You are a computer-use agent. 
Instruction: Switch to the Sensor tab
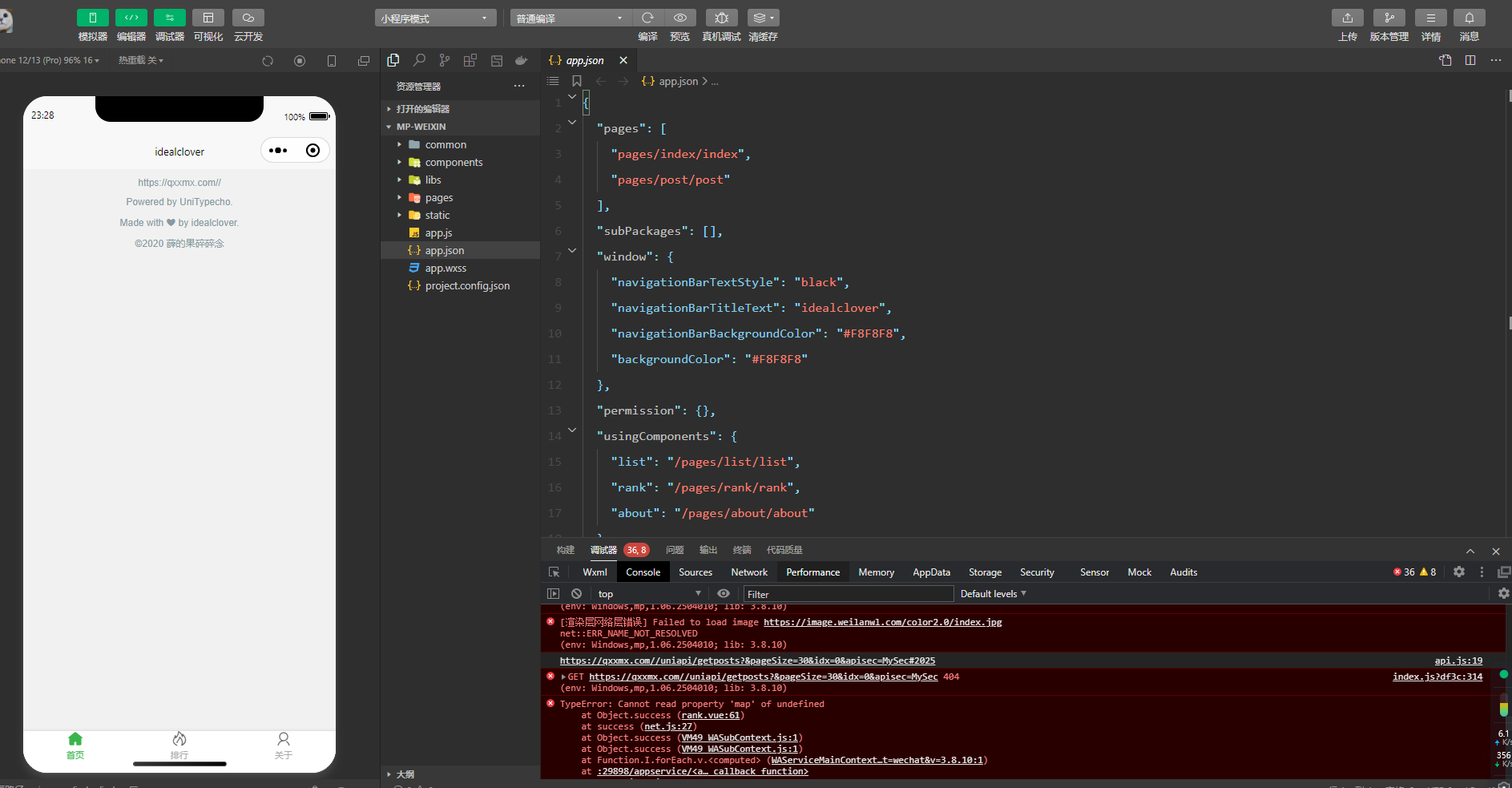pyautogui.click(x=1095, y=572)
